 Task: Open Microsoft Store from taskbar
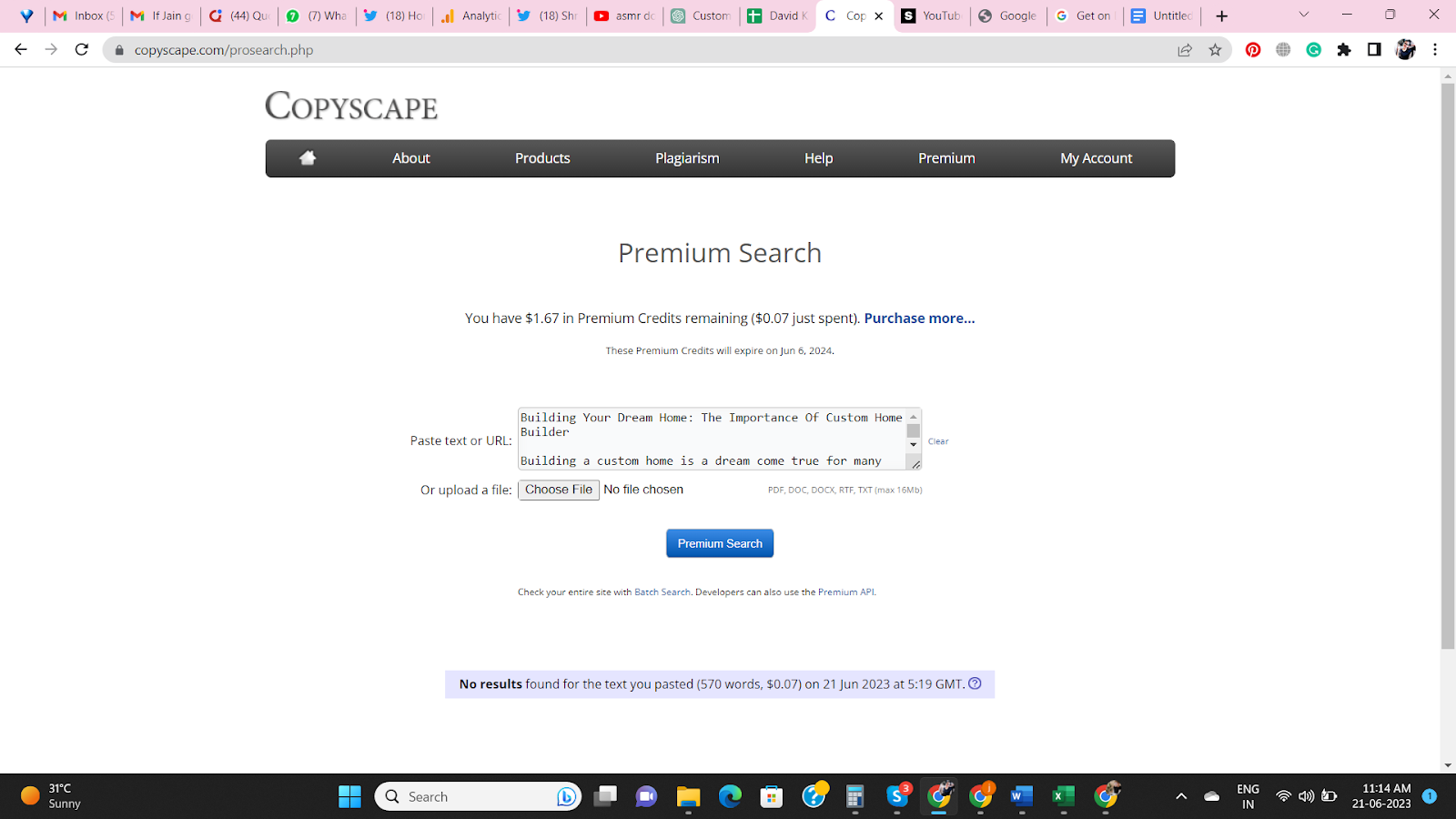[772, 796]
